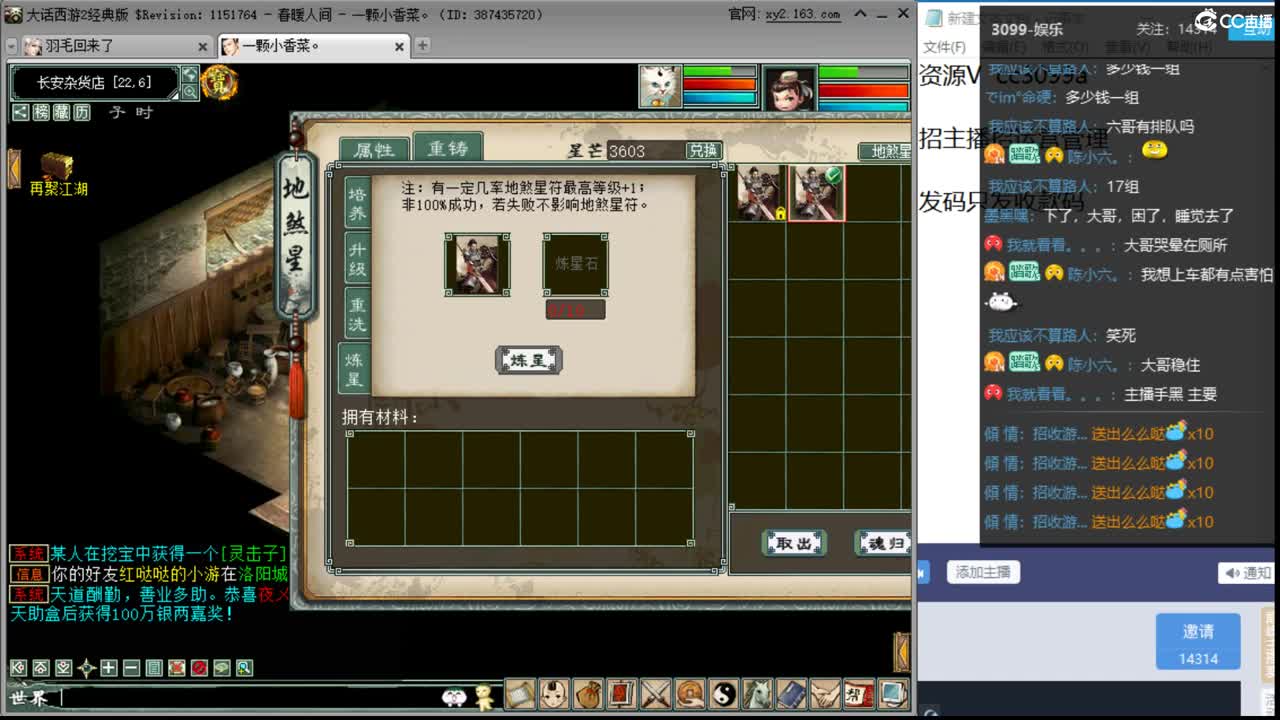This screenshot has width=1280, height=720.
Task: Expand the collapsed left side panel arrow
Action: (13, 168)
